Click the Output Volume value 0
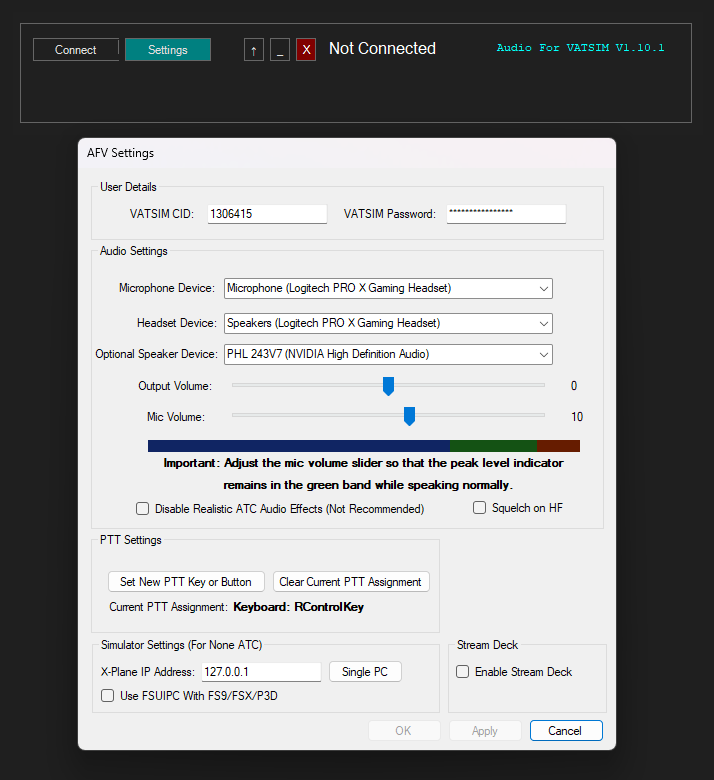This screenshot has height=780, width=714. (574, 386)
